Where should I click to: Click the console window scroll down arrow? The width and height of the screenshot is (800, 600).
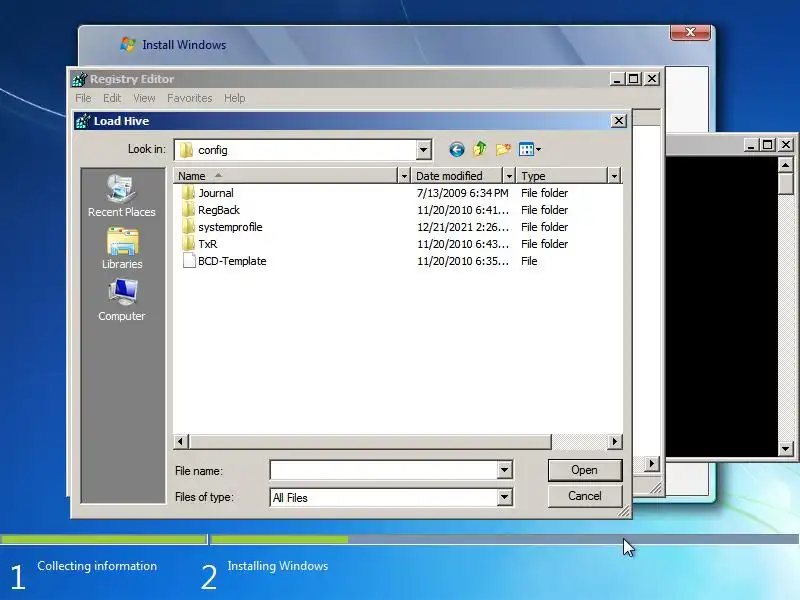coord(786,449)
